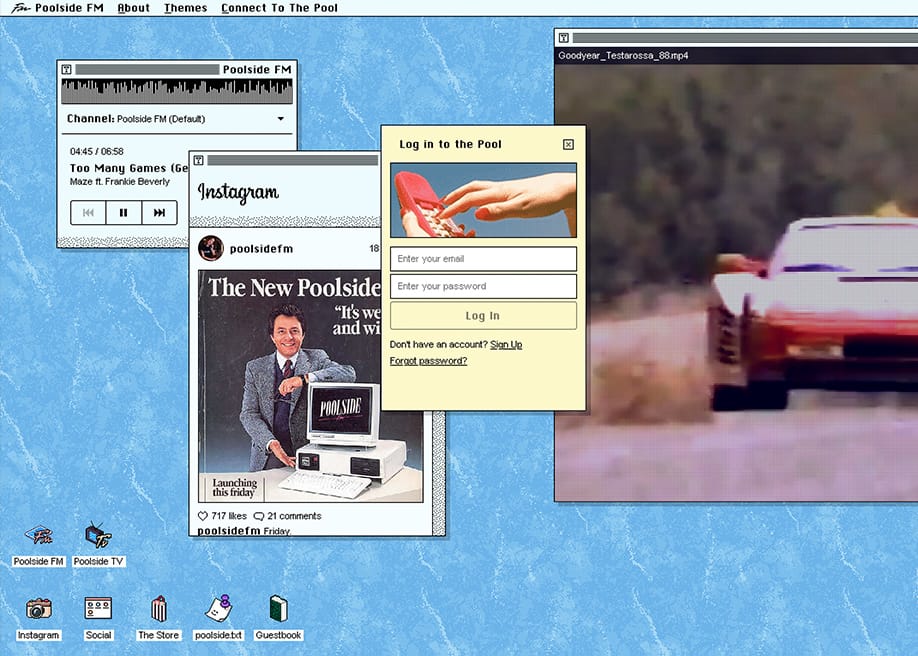Click the poolsidefm profile avatar
Screen dimensions: 918x656
click(x=211, y=248)
